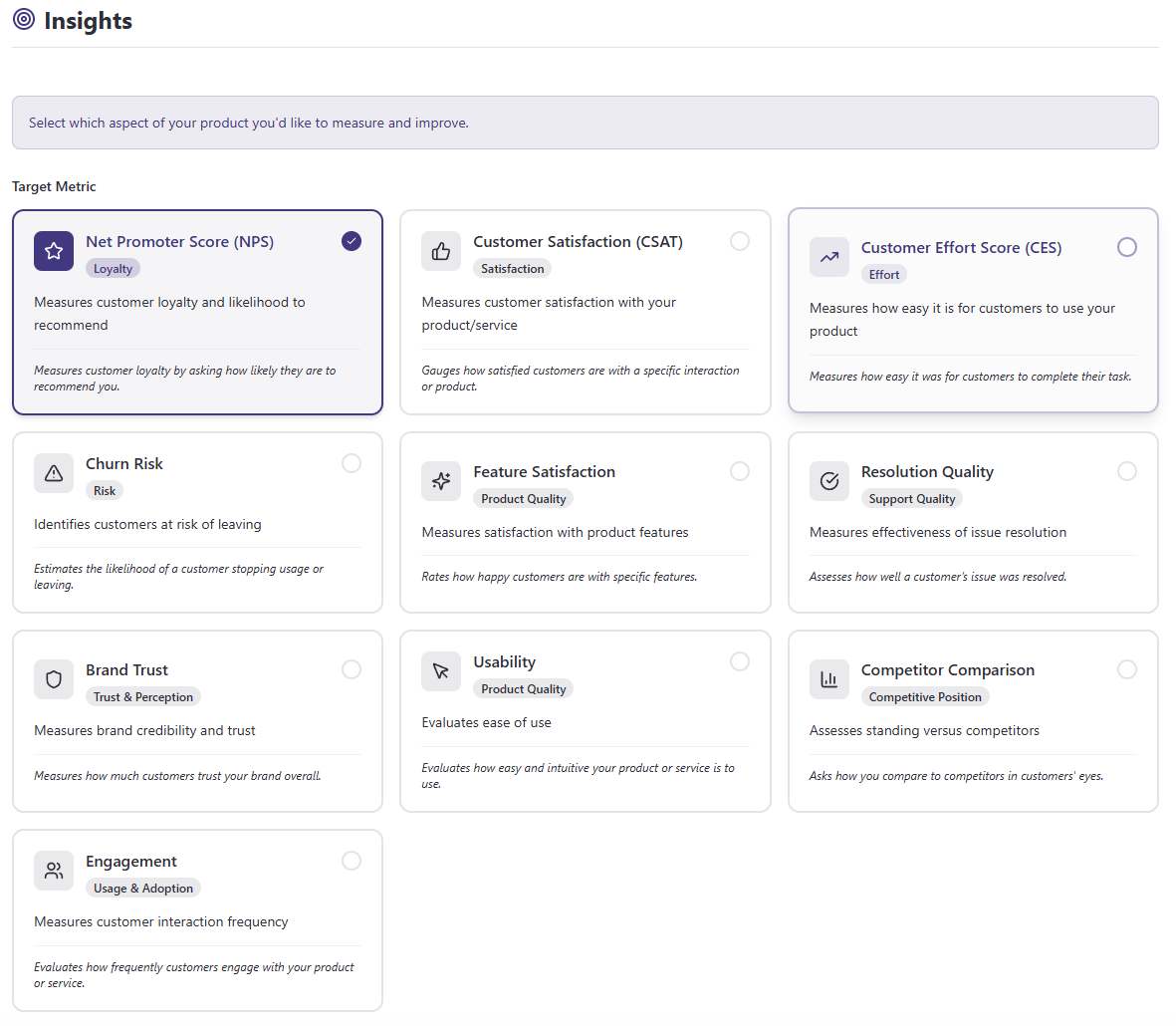Select the Customer Effort Score (CES) radio button
The height and width of the screenshot is (1026, 1176).
1126,247
